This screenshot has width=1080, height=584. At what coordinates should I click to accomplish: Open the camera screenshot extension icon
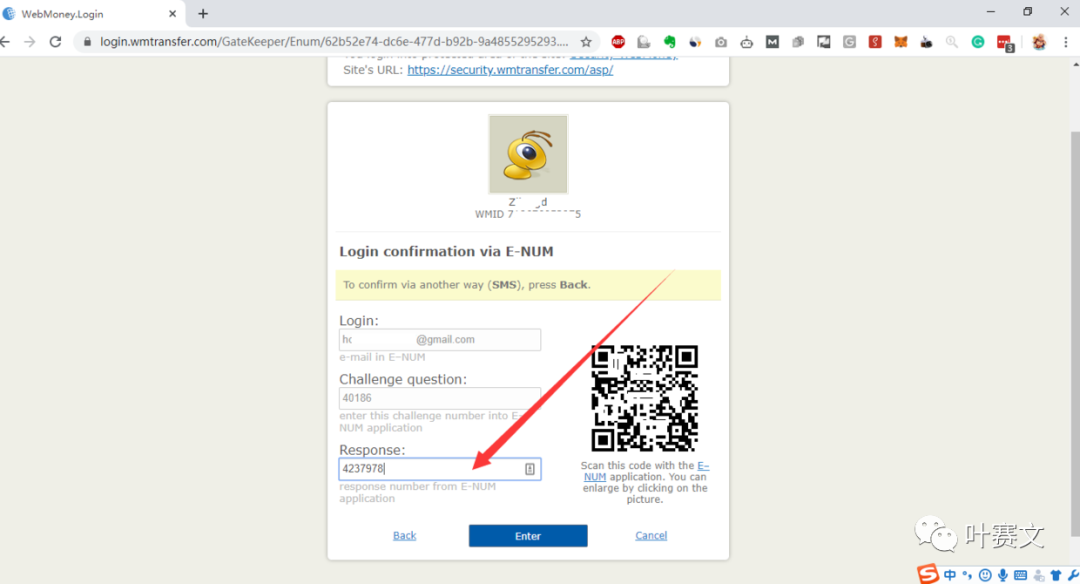(720, 42)
